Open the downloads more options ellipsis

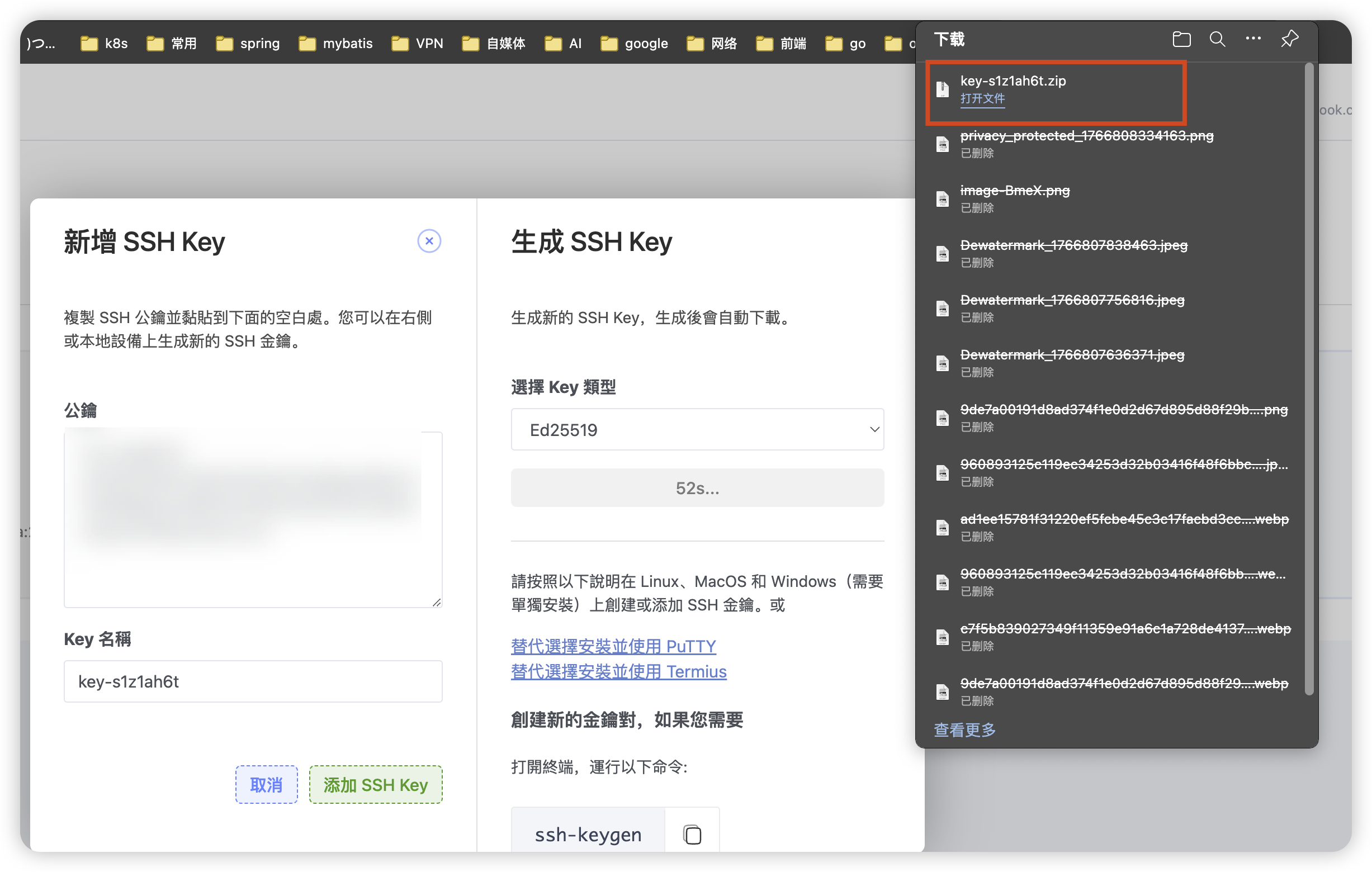point(1253,39)
